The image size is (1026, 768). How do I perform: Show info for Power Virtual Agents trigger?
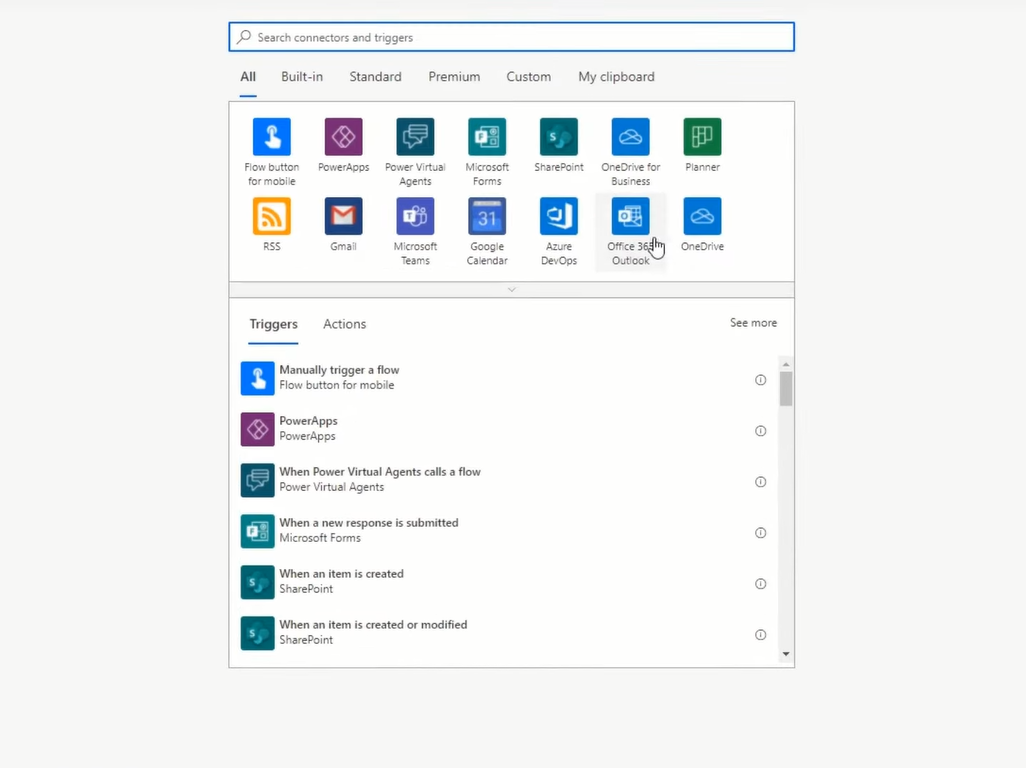tap(760, 482)
